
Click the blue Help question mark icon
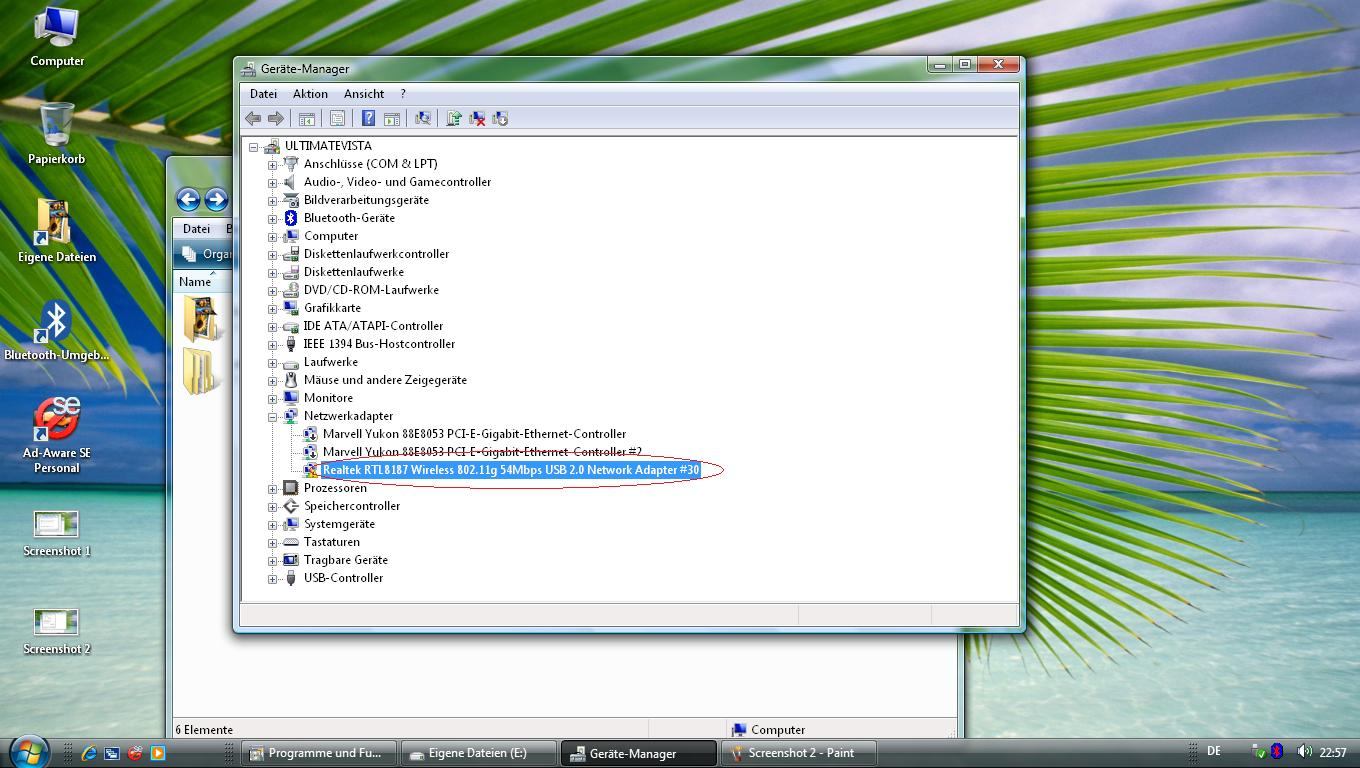click(x=368, y=118)
